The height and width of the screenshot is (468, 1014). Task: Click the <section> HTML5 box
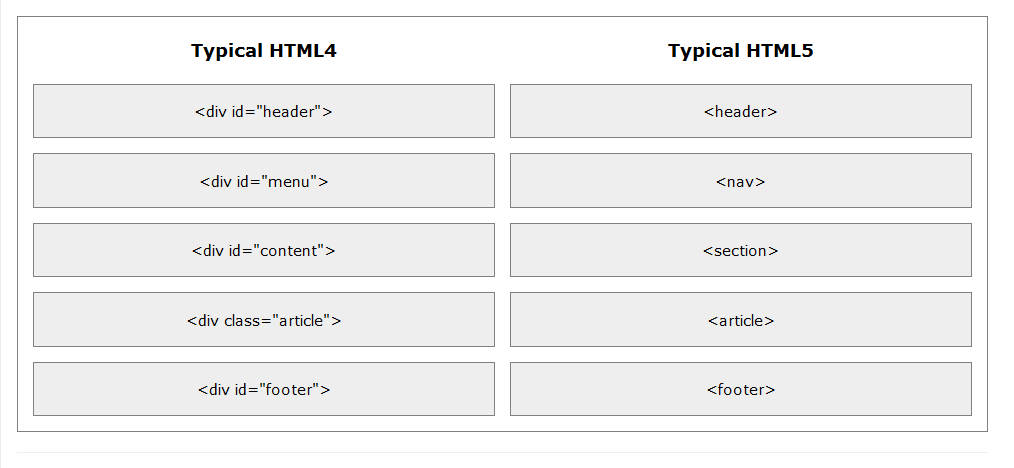pos(740,250)
